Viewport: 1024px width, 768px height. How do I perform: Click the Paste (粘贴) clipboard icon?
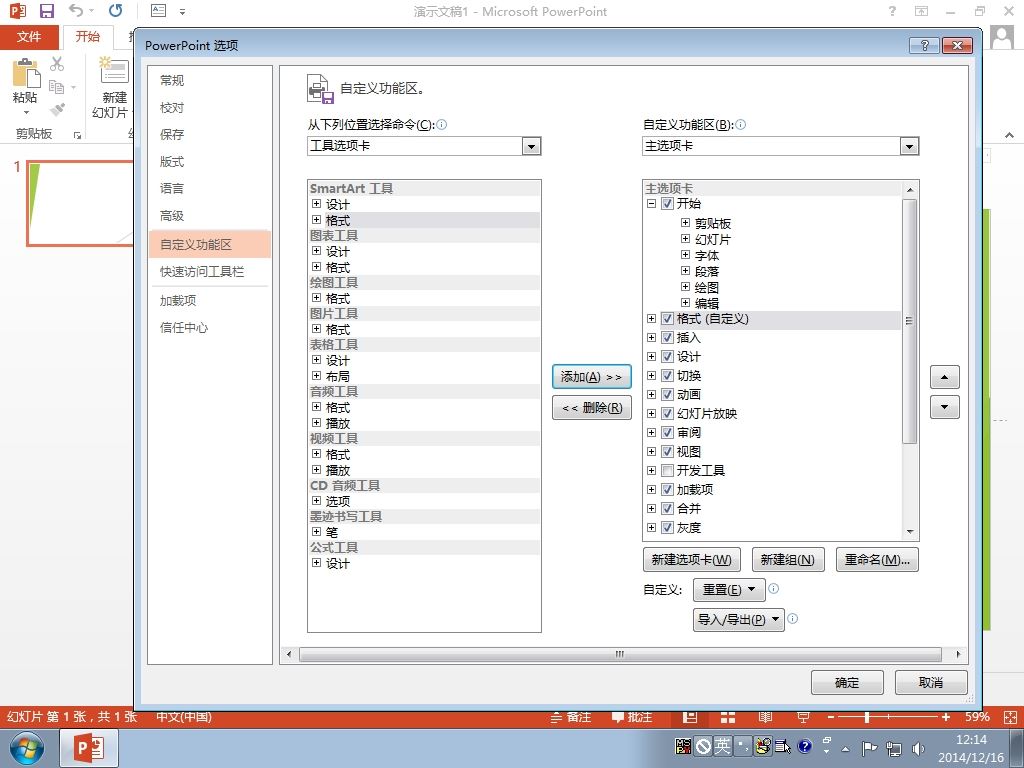coord(26,73)
